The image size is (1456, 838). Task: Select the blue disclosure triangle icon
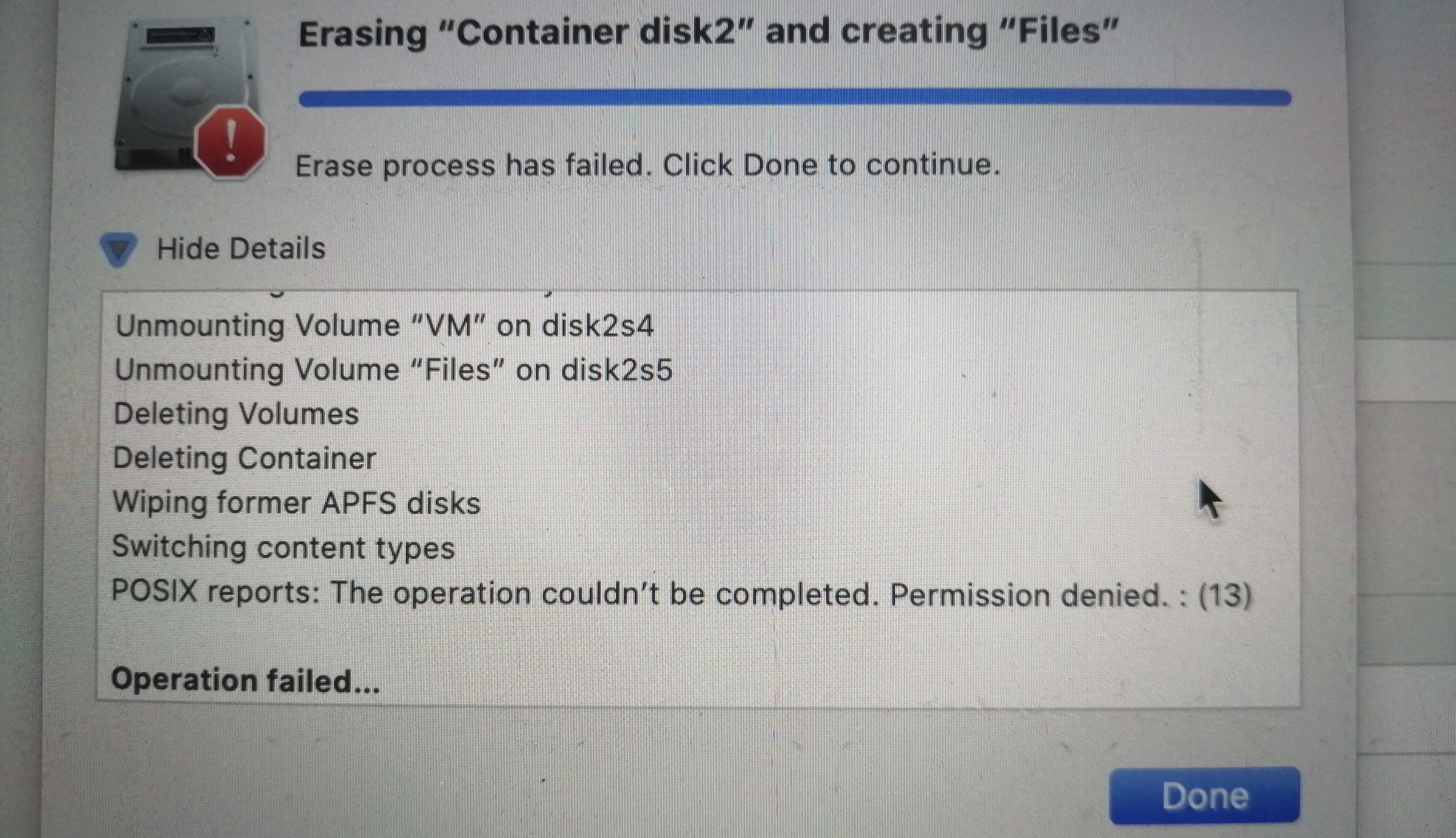point(120,249)
